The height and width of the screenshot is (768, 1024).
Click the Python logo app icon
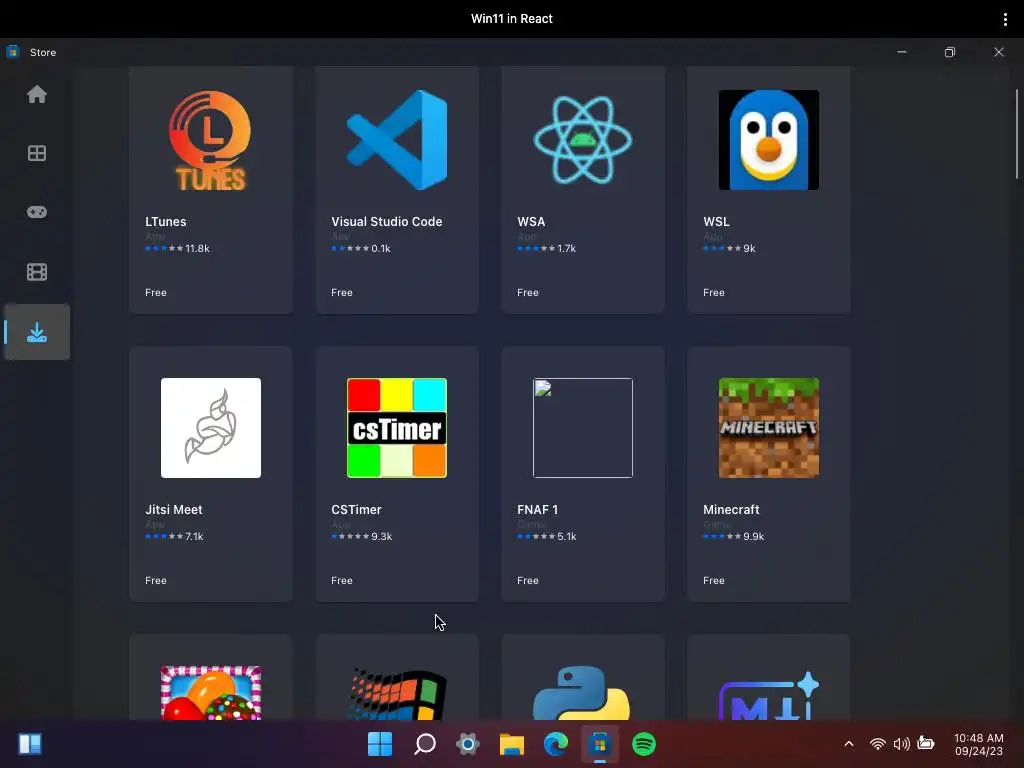[583, 693]
